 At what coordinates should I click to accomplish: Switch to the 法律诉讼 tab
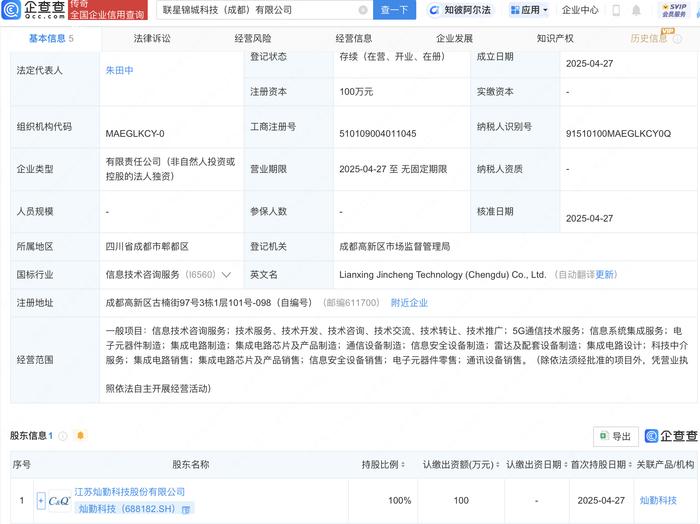[x=152, y=38]
